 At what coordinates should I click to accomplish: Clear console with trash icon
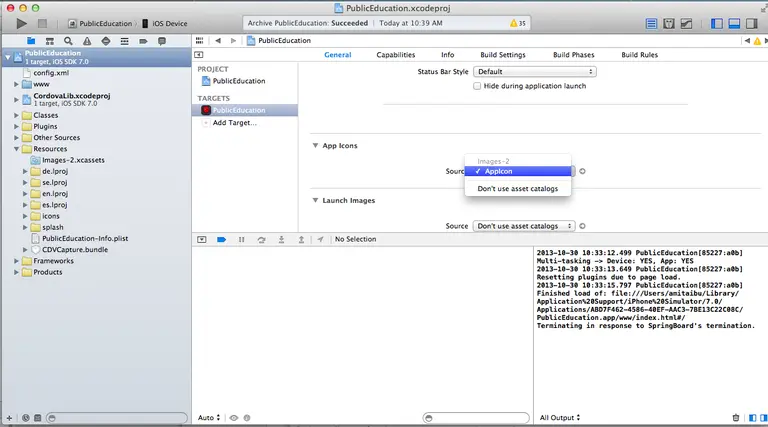pos(735,418)
